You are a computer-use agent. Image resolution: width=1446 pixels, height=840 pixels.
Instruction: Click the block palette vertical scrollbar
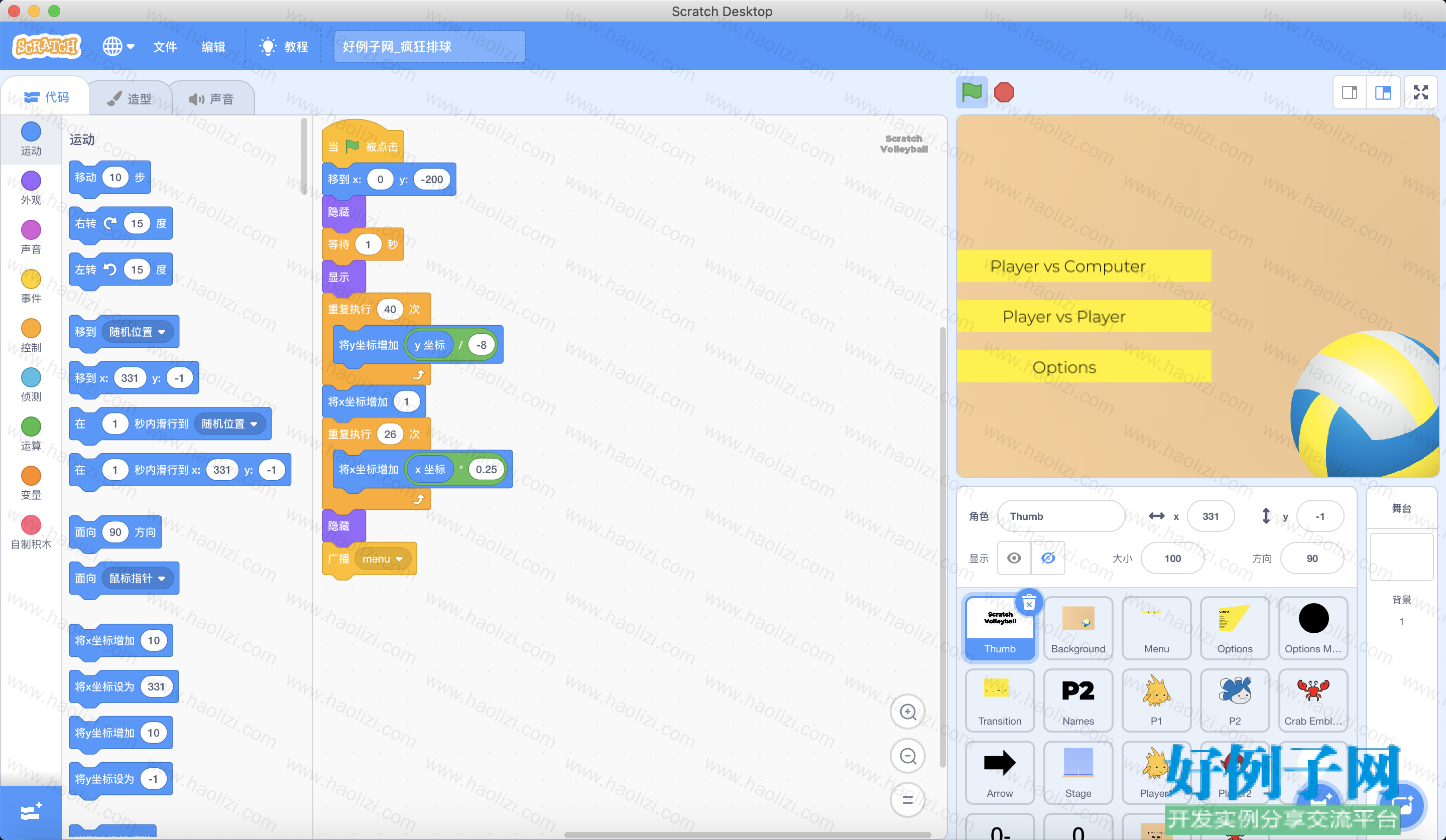(304, 156)
